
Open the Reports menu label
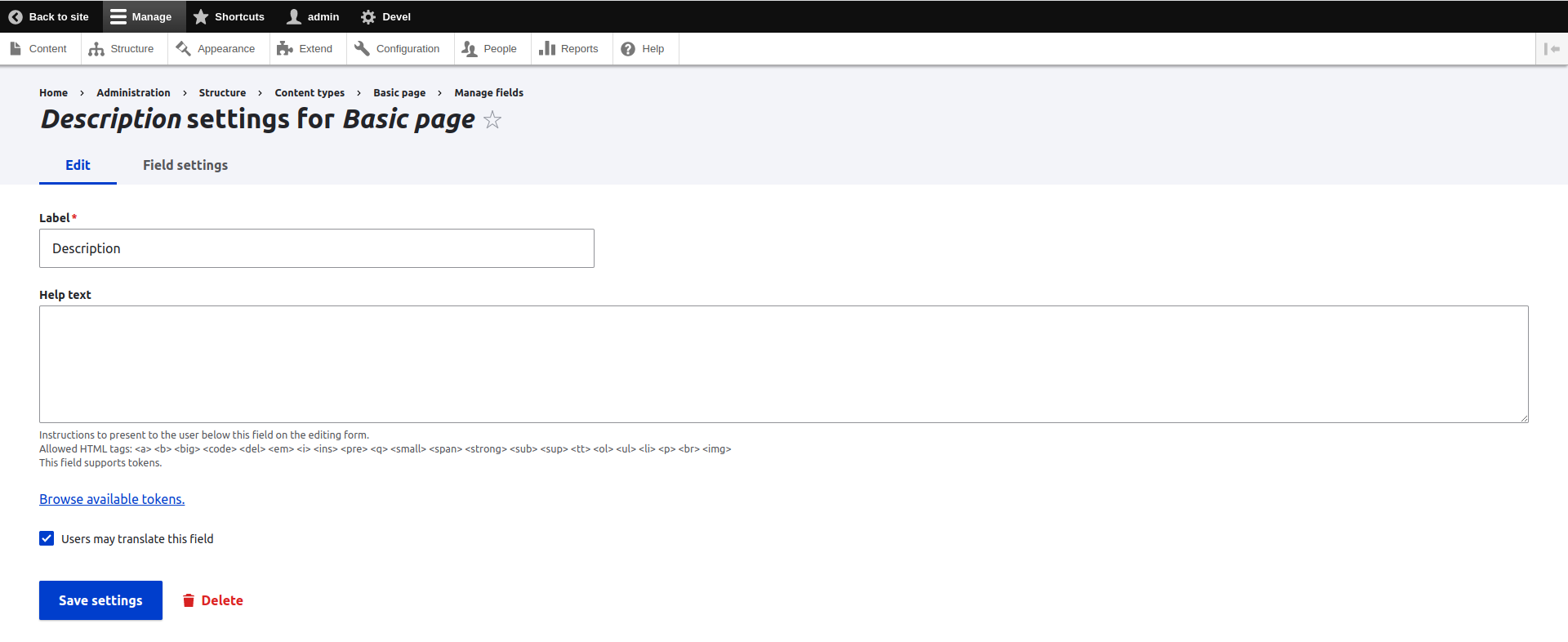coord(580,49)
